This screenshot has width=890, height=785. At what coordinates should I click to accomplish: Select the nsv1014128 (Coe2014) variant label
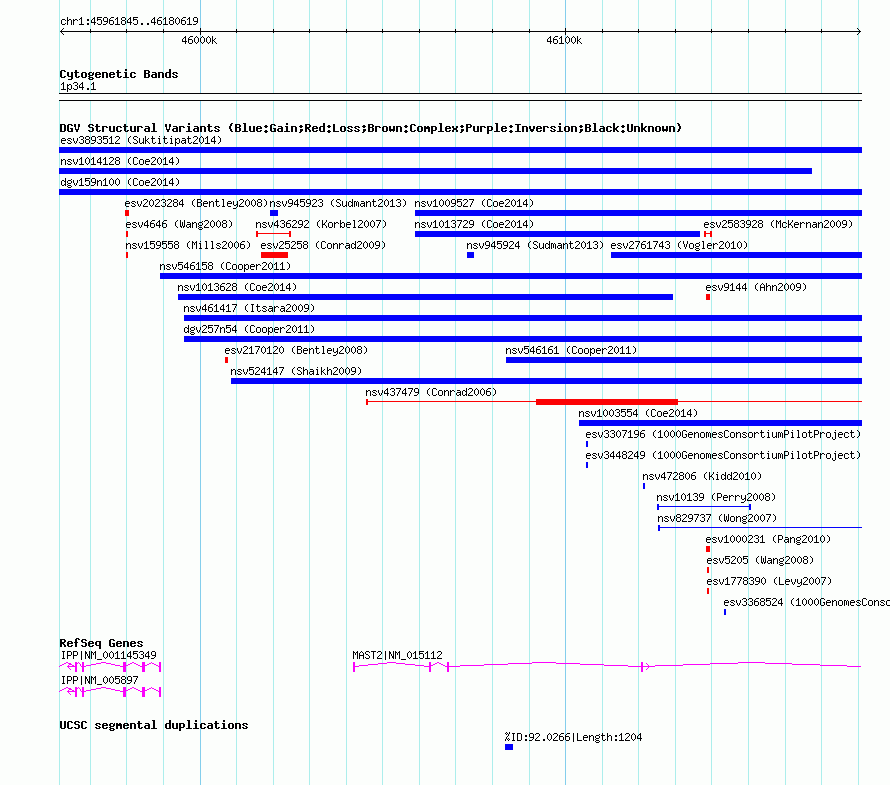[120, 161]
